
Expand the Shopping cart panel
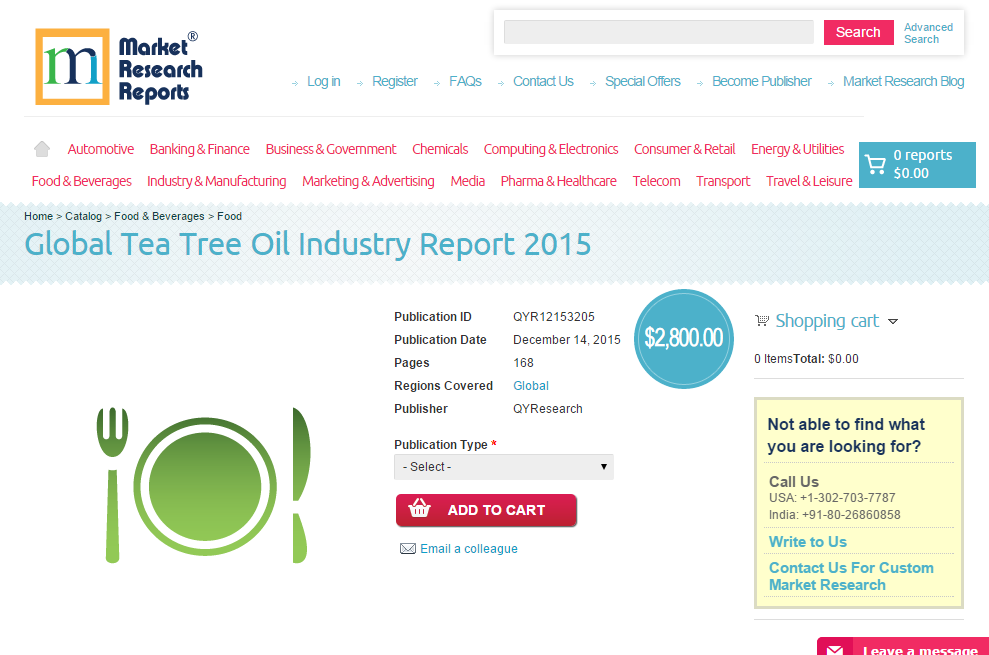(x=895, y=321)
